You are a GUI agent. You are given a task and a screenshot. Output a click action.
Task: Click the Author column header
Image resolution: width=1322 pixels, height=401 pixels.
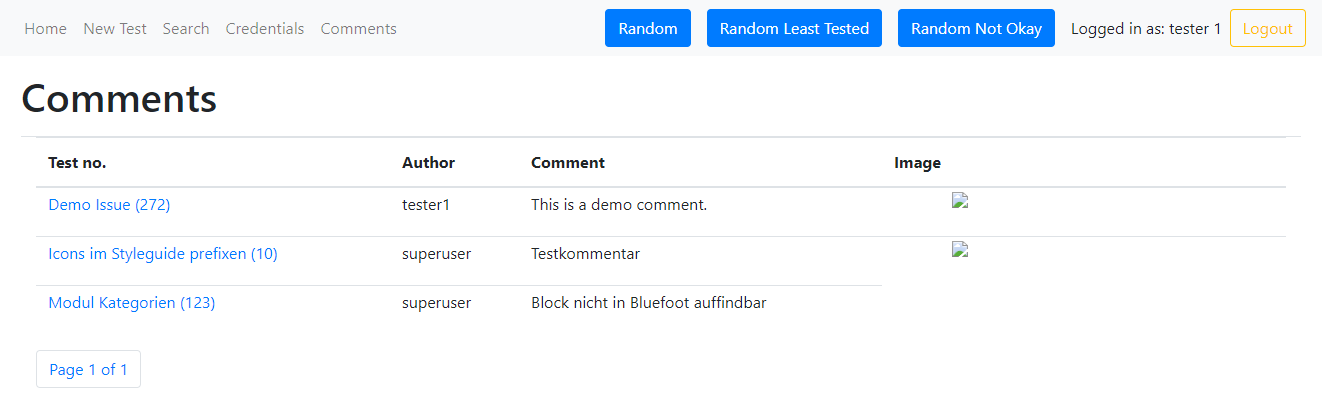(428, 163)
